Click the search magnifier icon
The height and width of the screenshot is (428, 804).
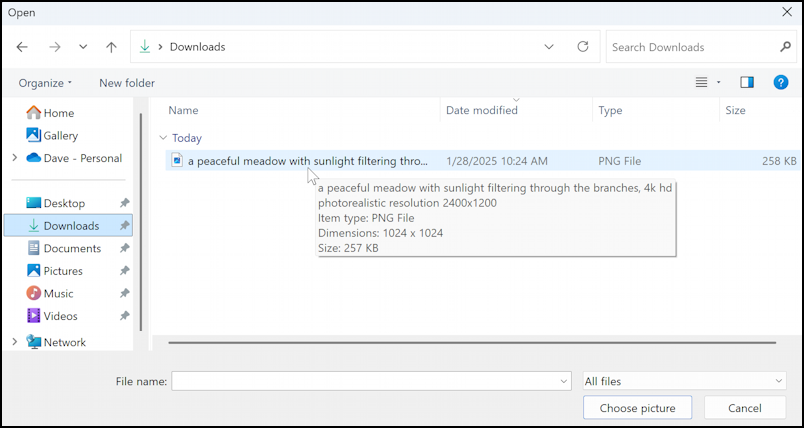point(785,47)
